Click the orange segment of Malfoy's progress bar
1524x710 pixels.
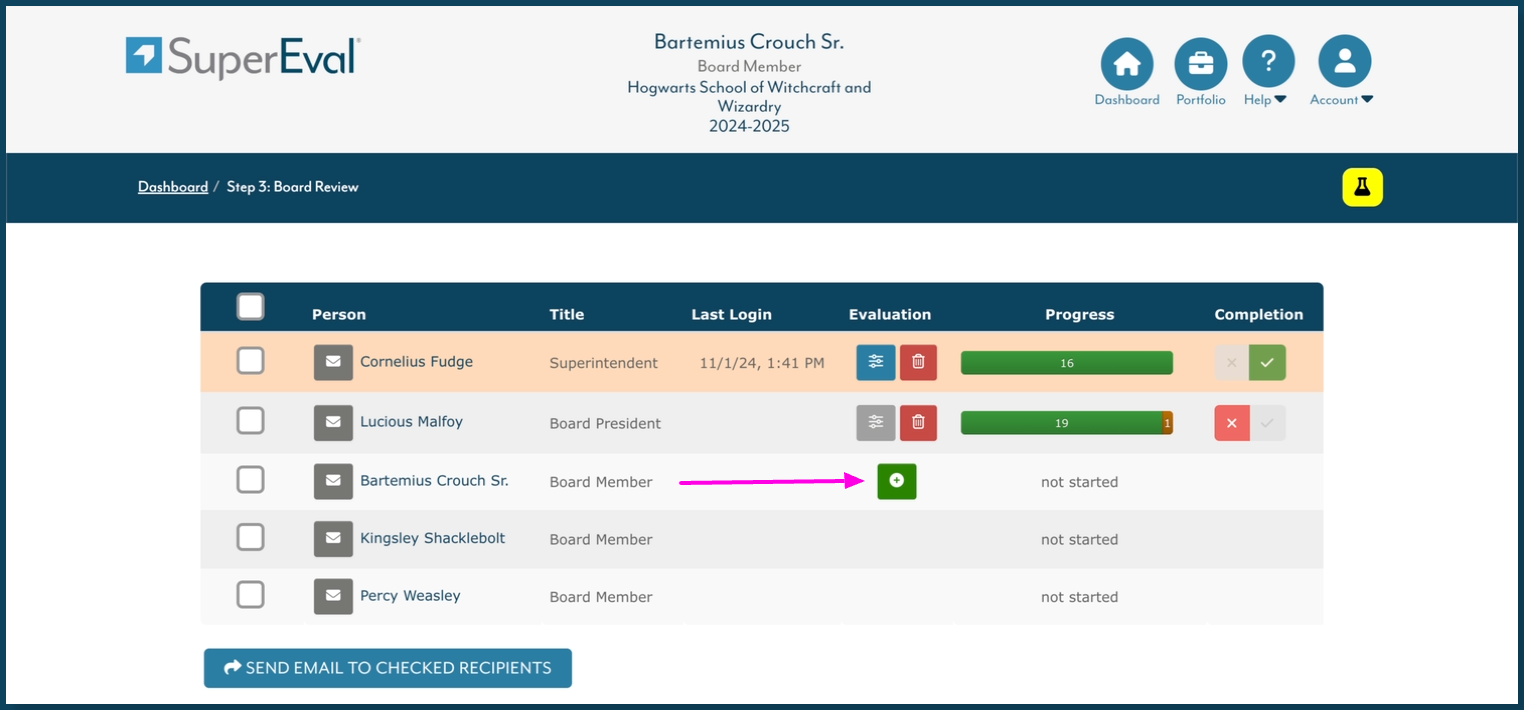tap(1167, 423)
